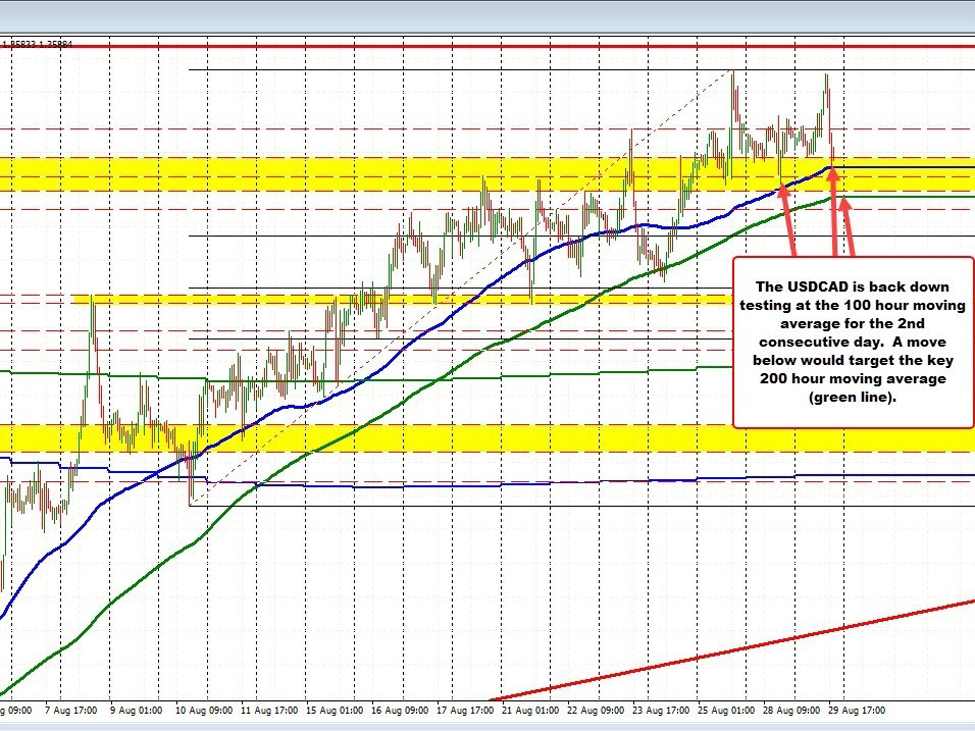This screenshot has width=975, height=731.
Task: Click the "7 Aug 17:00" time axis label
Action: point(71,710)
